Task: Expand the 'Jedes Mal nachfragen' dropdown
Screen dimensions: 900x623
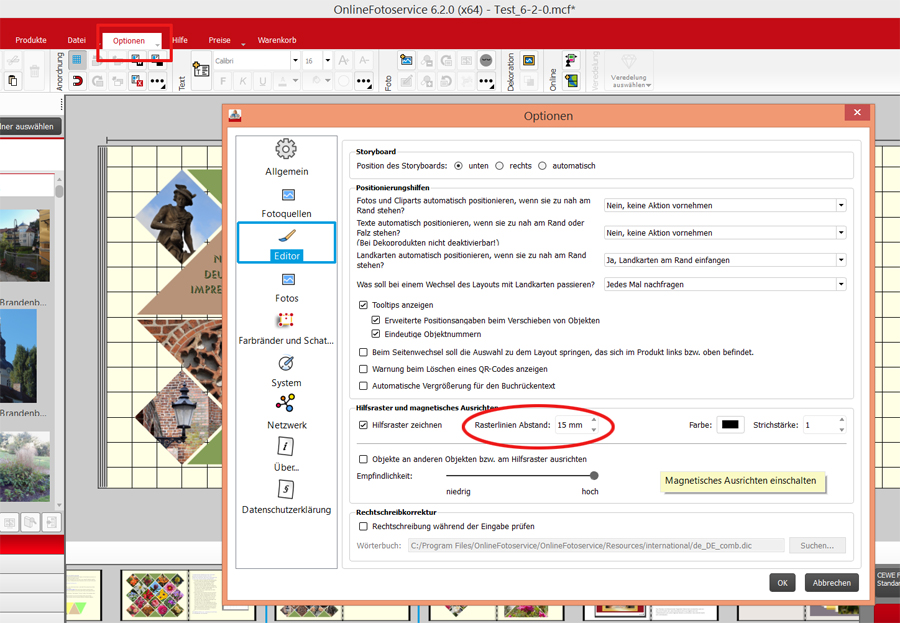Action: [x=725, y=284]
